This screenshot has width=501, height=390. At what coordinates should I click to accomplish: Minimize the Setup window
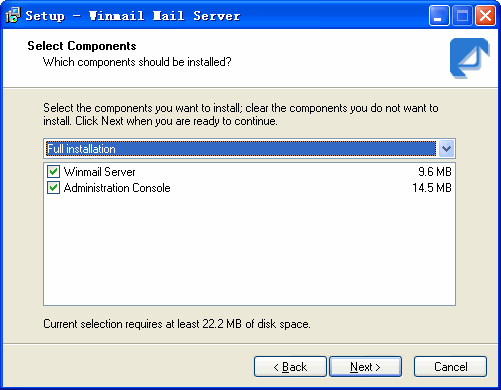(439, 16)
